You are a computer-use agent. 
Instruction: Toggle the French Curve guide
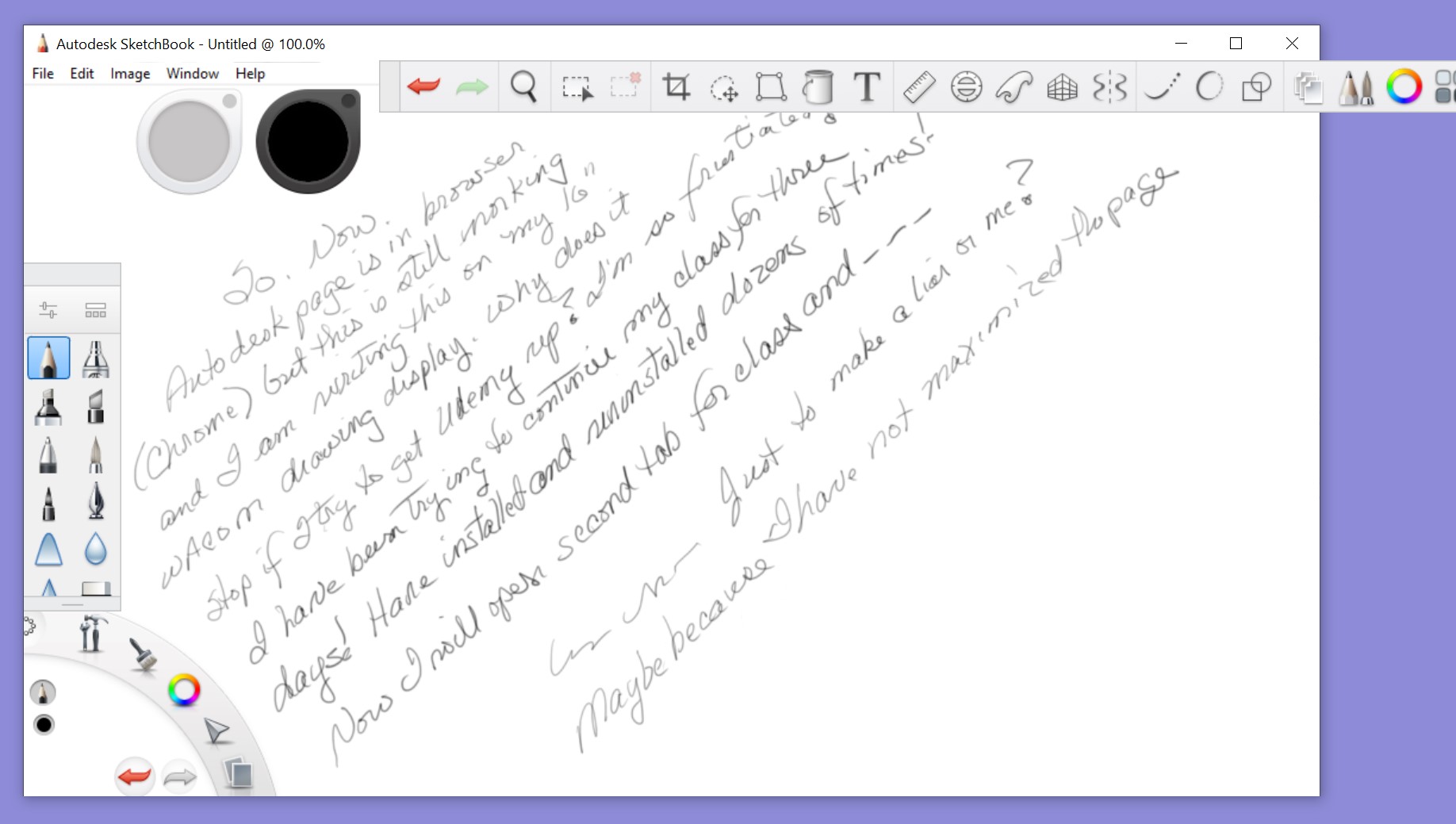1014,87
